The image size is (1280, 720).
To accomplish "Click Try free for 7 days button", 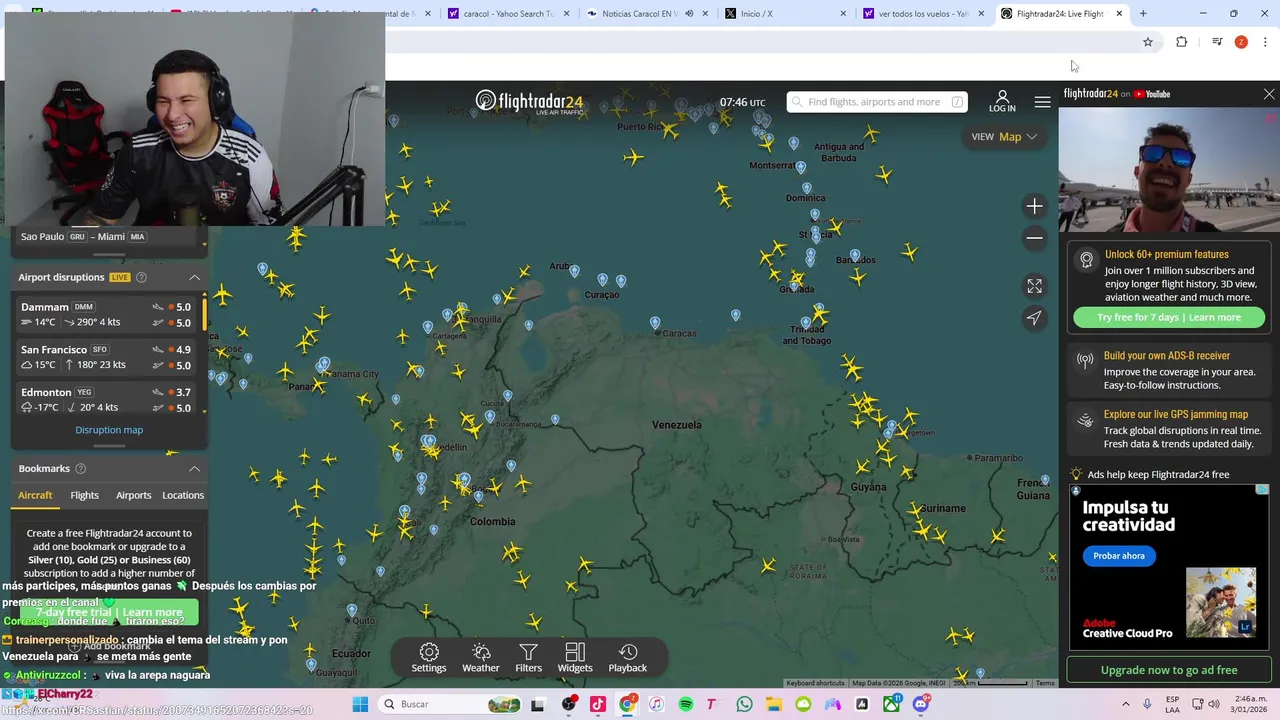I will [x=1169, y=317].
